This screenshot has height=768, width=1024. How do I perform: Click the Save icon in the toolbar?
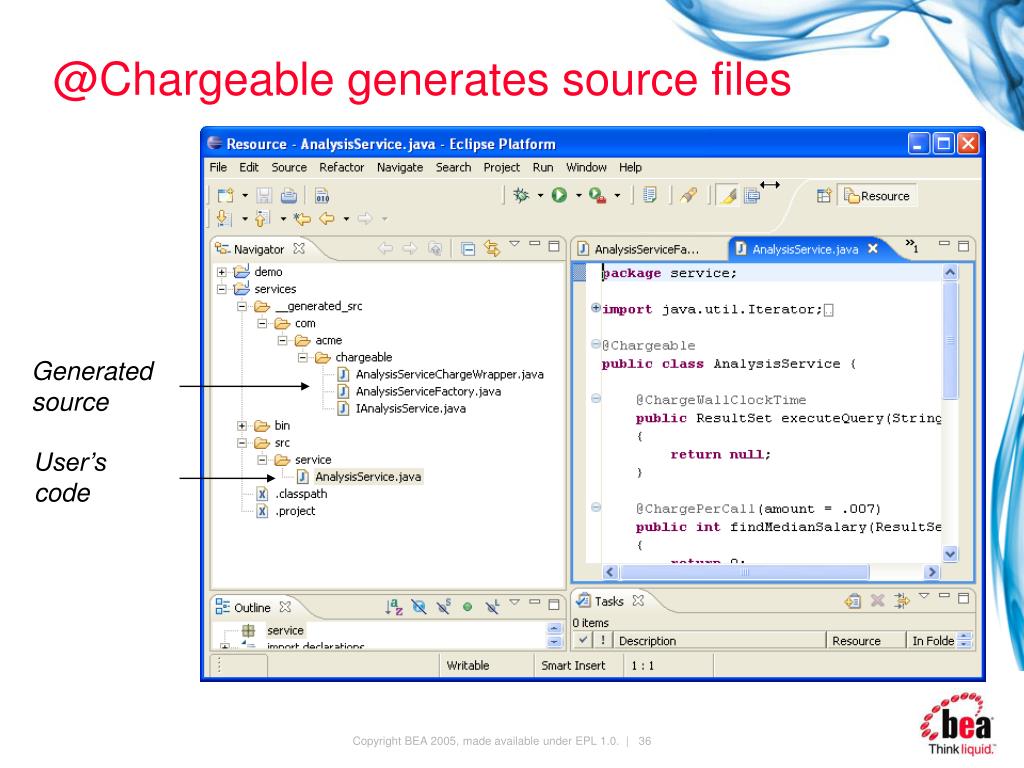click(264, 195)
